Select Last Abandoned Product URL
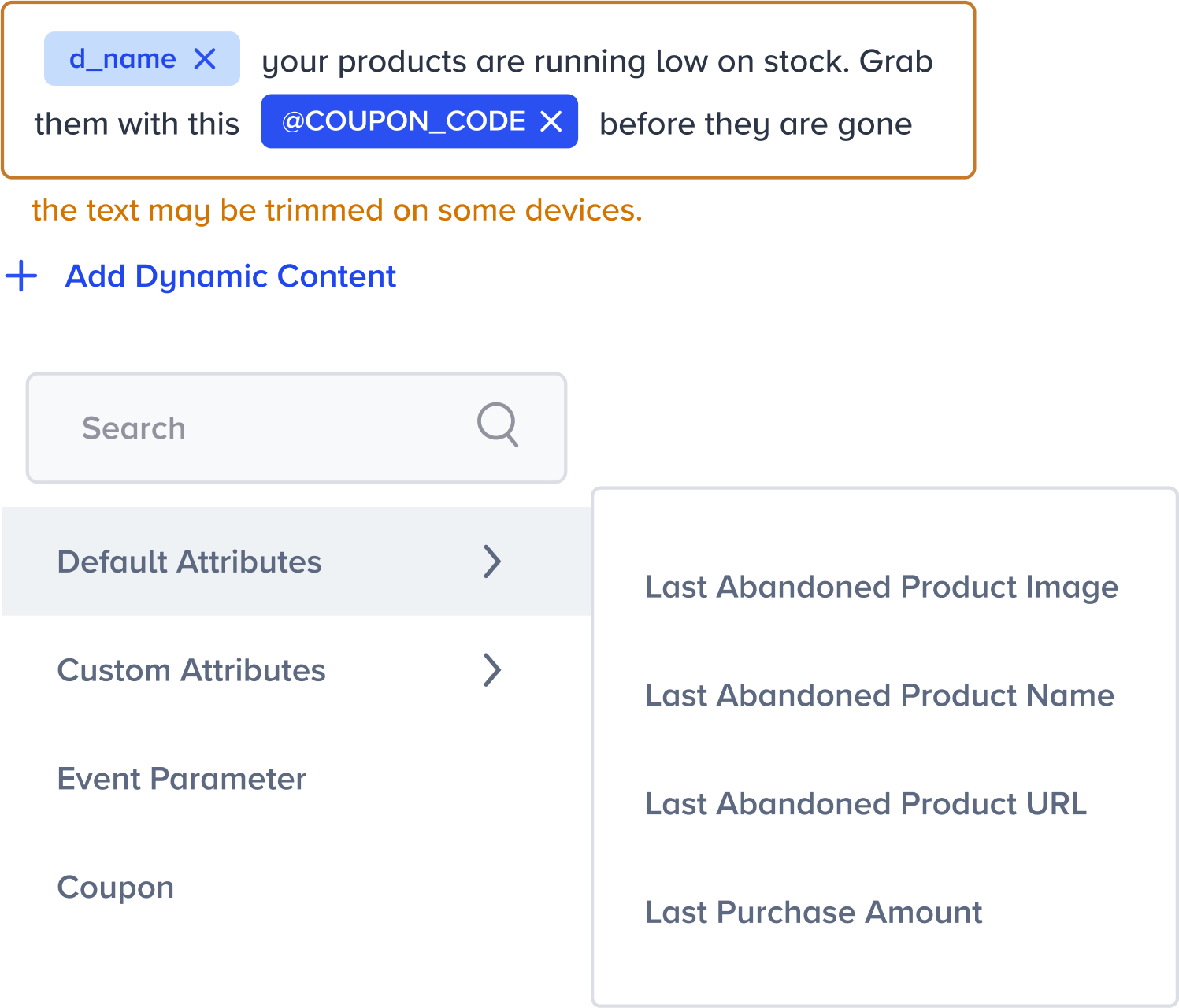This screenshot has width=1179, height=1008. [866, 804]
